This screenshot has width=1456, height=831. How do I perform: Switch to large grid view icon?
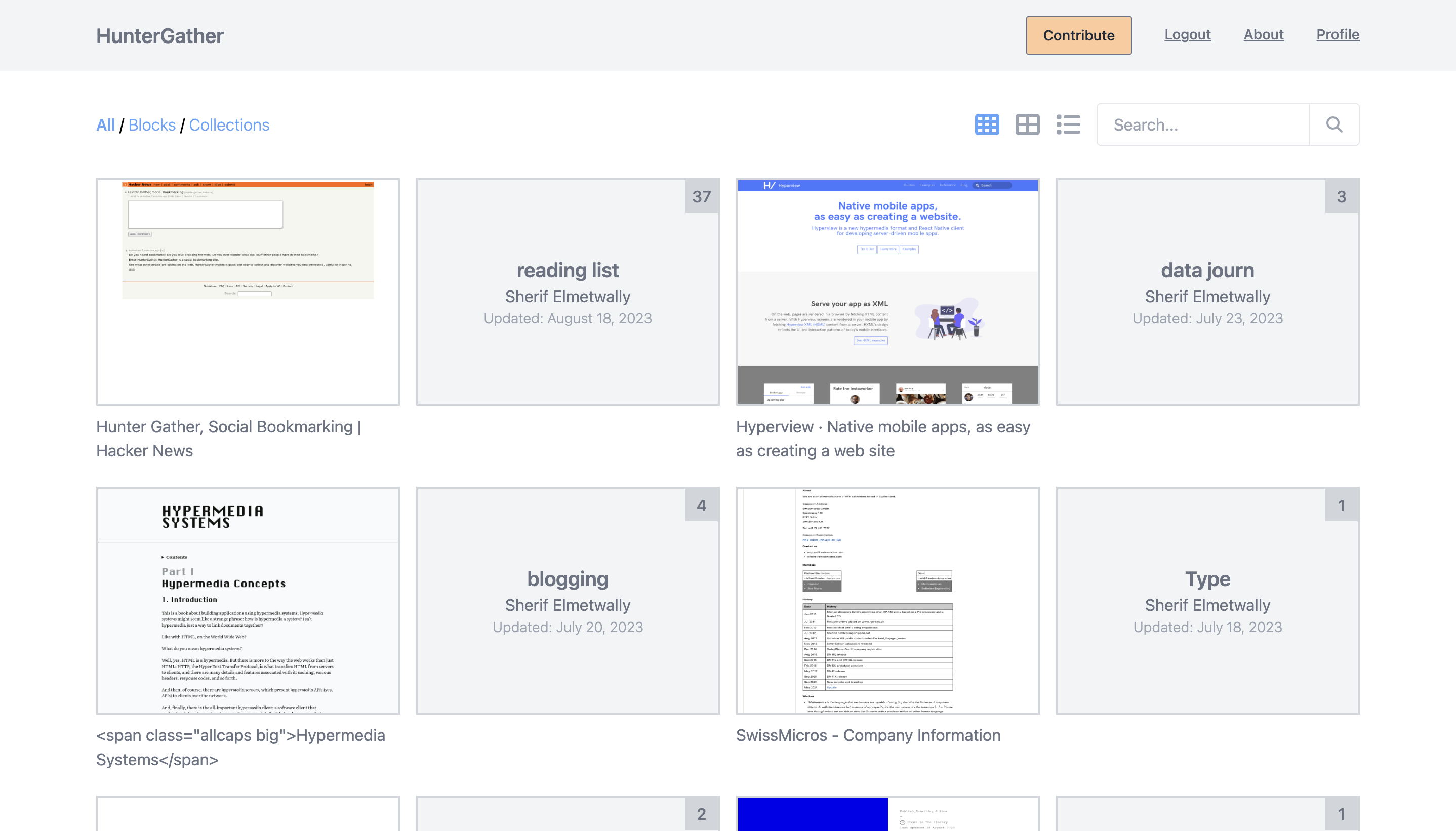tap(1027, 124)
